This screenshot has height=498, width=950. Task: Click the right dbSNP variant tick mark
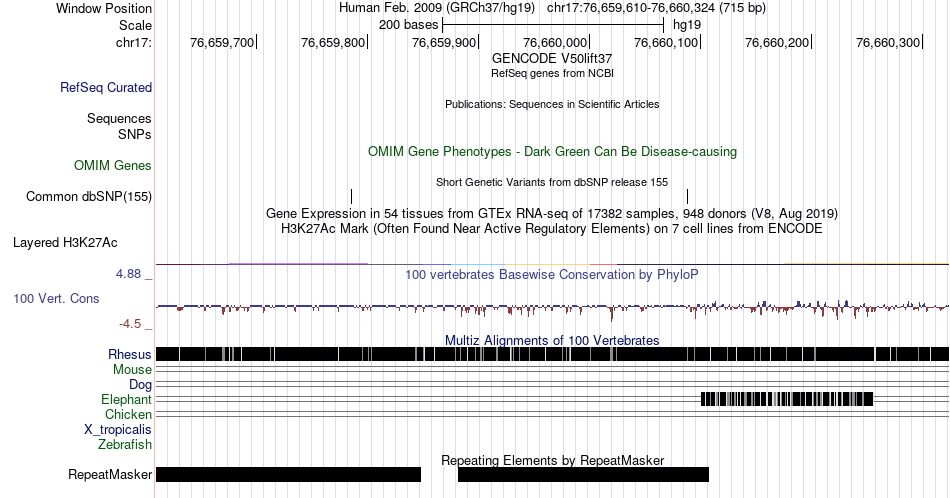coord(688,196)
